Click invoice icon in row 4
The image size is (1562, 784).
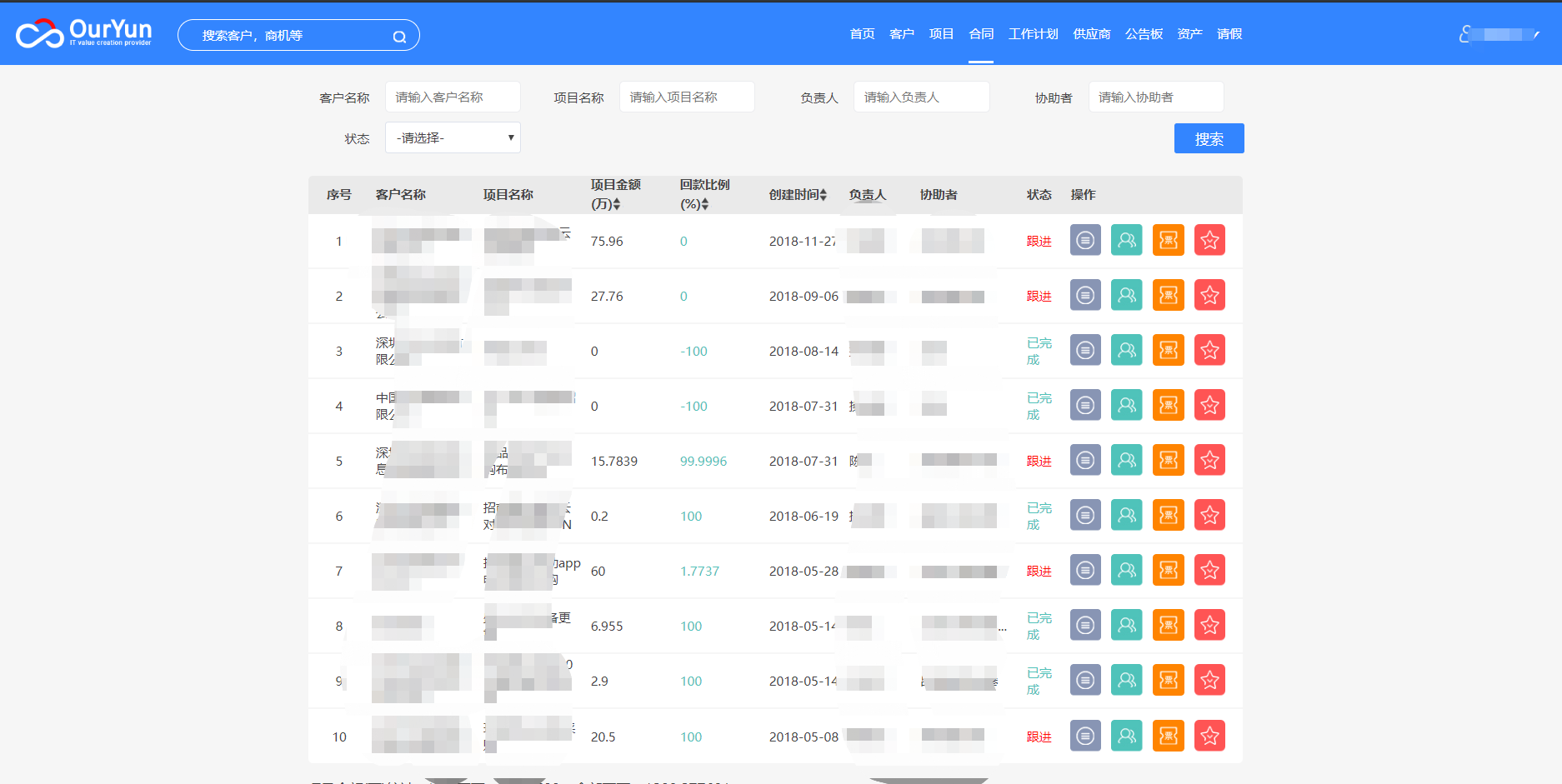[1169, 405]
